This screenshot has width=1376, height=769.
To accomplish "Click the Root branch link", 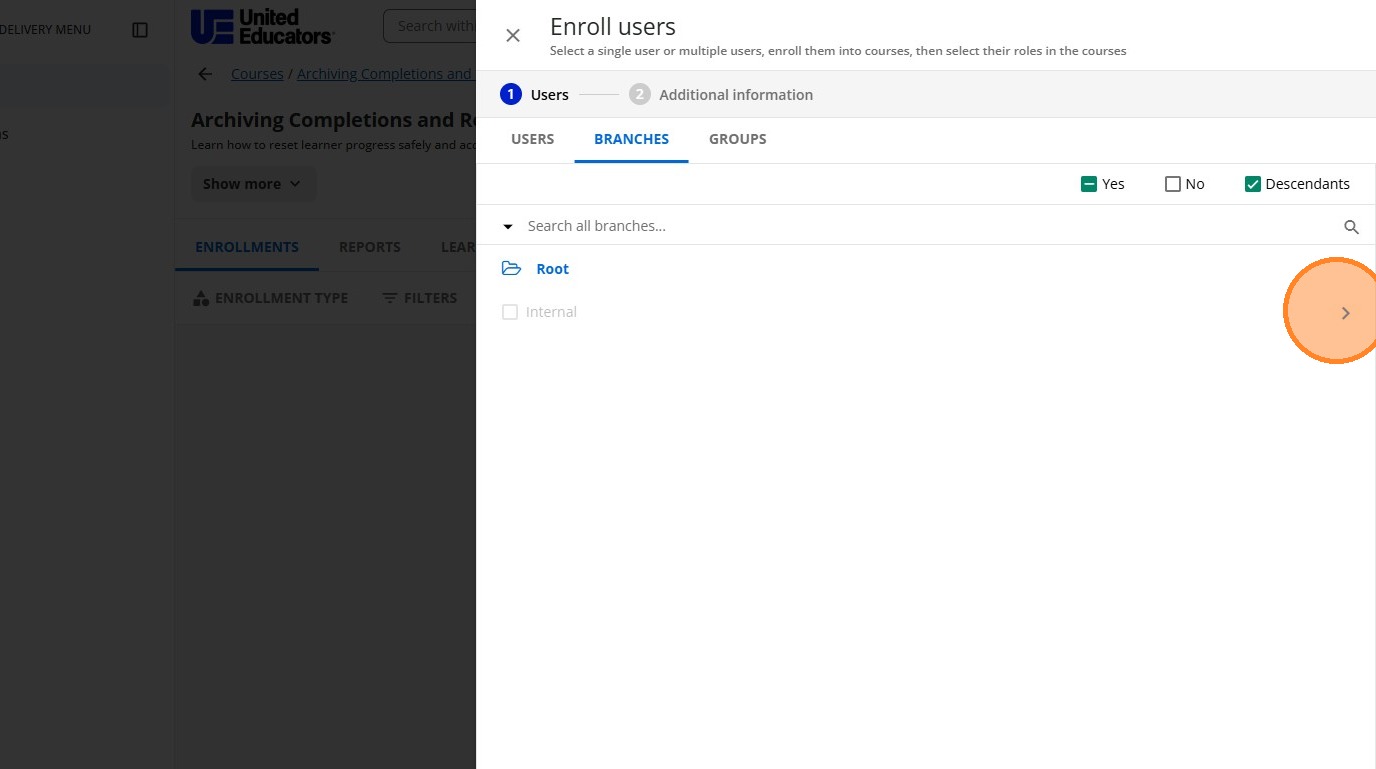I will [552, 269].
